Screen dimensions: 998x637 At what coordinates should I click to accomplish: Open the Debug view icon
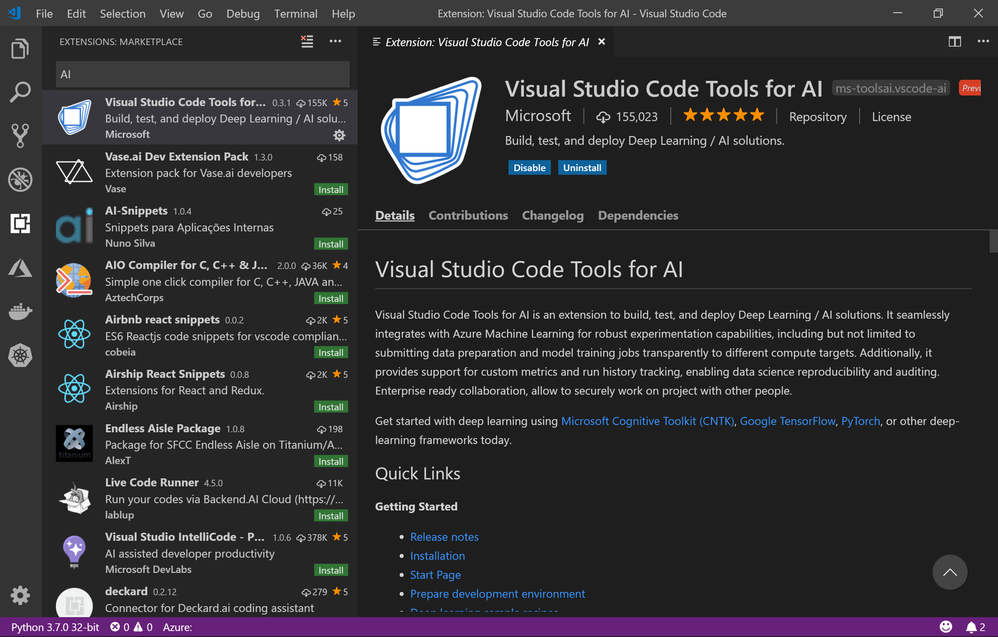(x=20, y=180)
